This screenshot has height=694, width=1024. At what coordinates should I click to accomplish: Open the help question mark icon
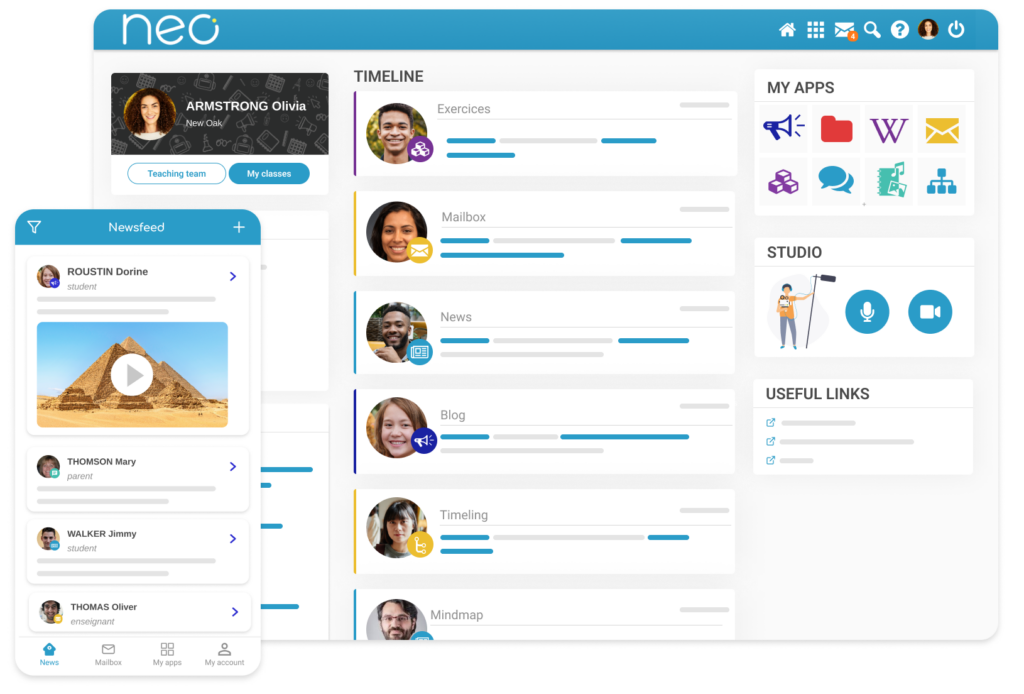tap(900, 30)
